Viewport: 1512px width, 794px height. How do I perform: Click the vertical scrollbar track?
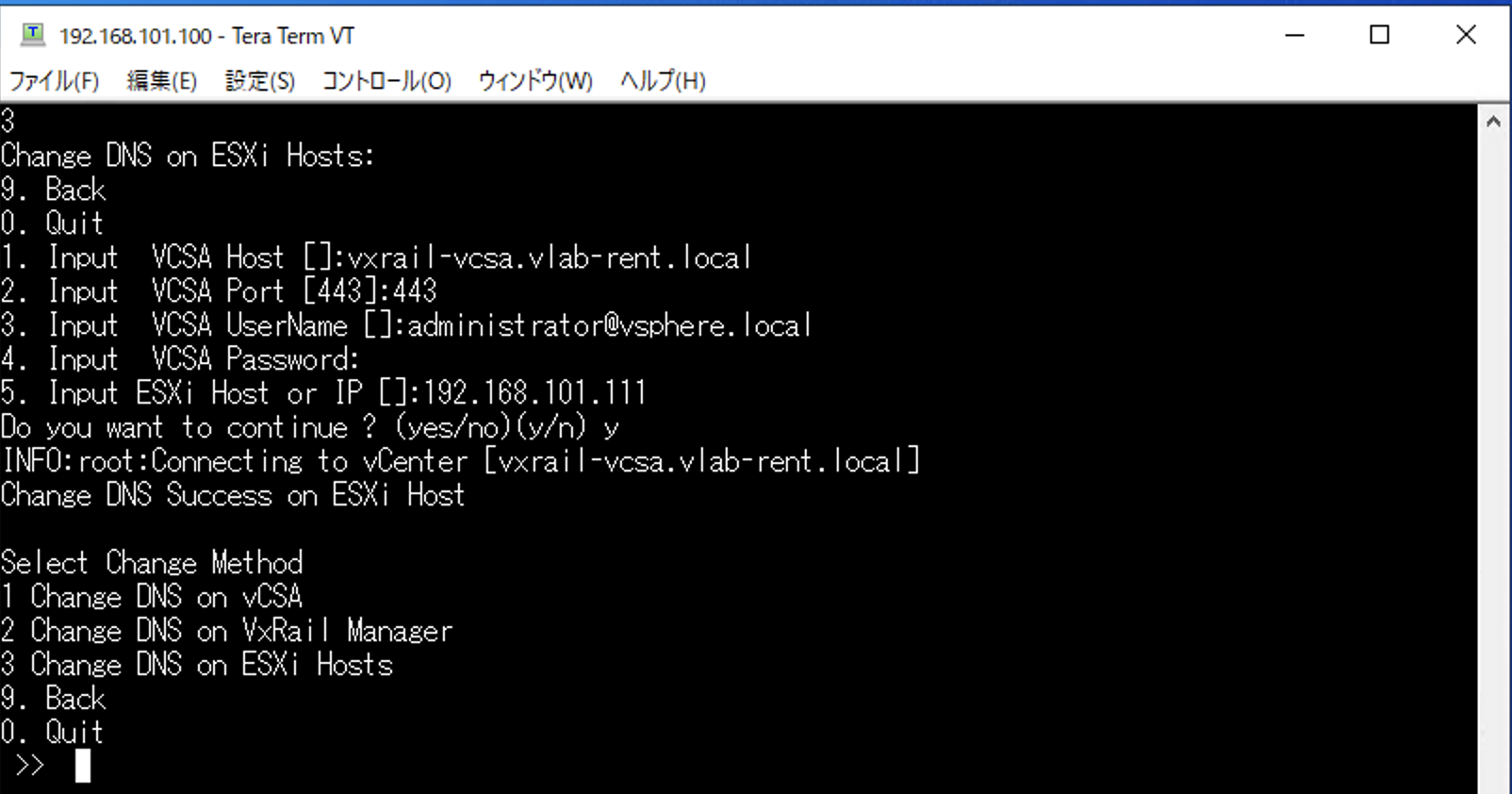tap(1493, 453)
